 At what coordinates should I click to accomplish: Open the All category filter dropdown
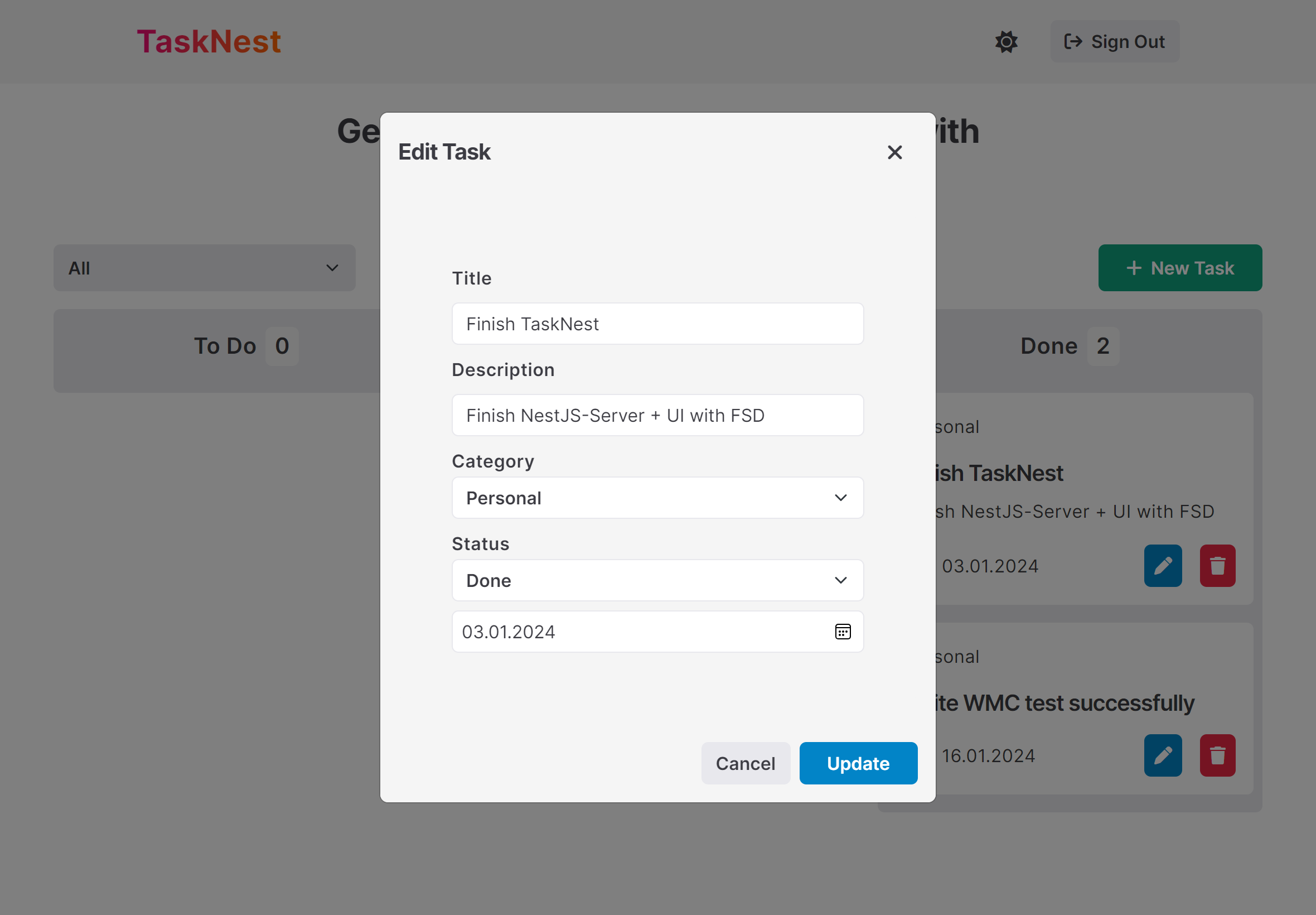tap(205, 268)
